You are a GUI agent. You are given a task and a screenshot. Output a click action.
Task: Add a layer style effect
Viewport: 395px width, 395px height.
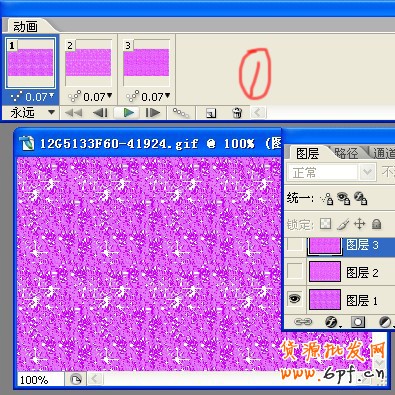pos(331,322)
